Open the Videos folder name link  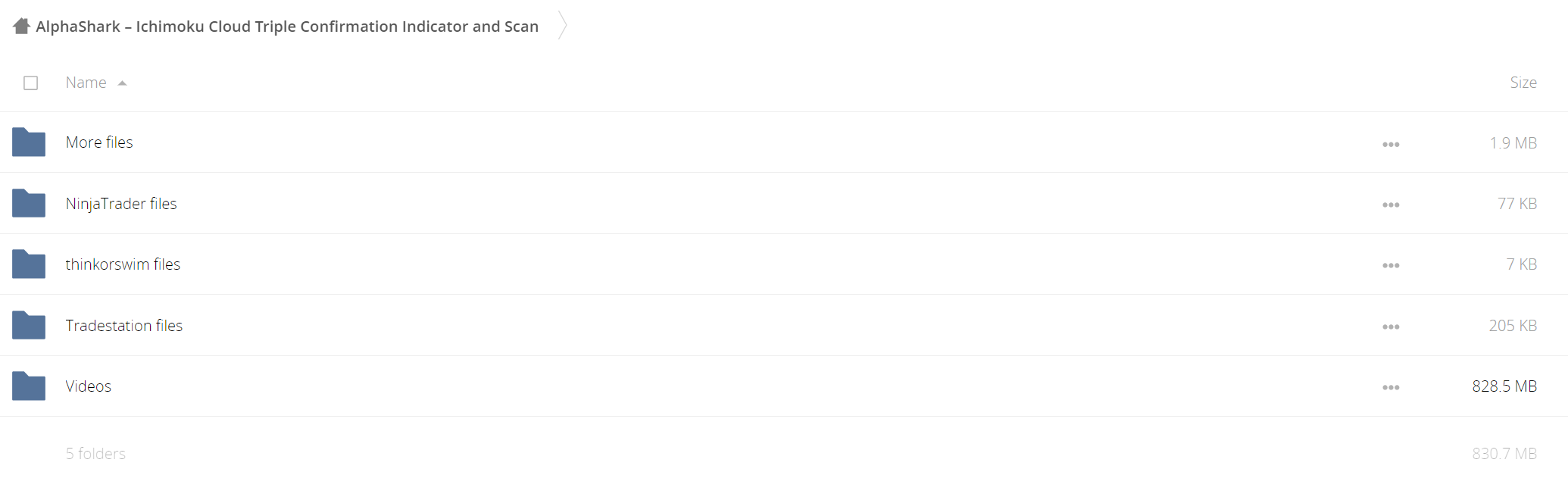[89, 386]
